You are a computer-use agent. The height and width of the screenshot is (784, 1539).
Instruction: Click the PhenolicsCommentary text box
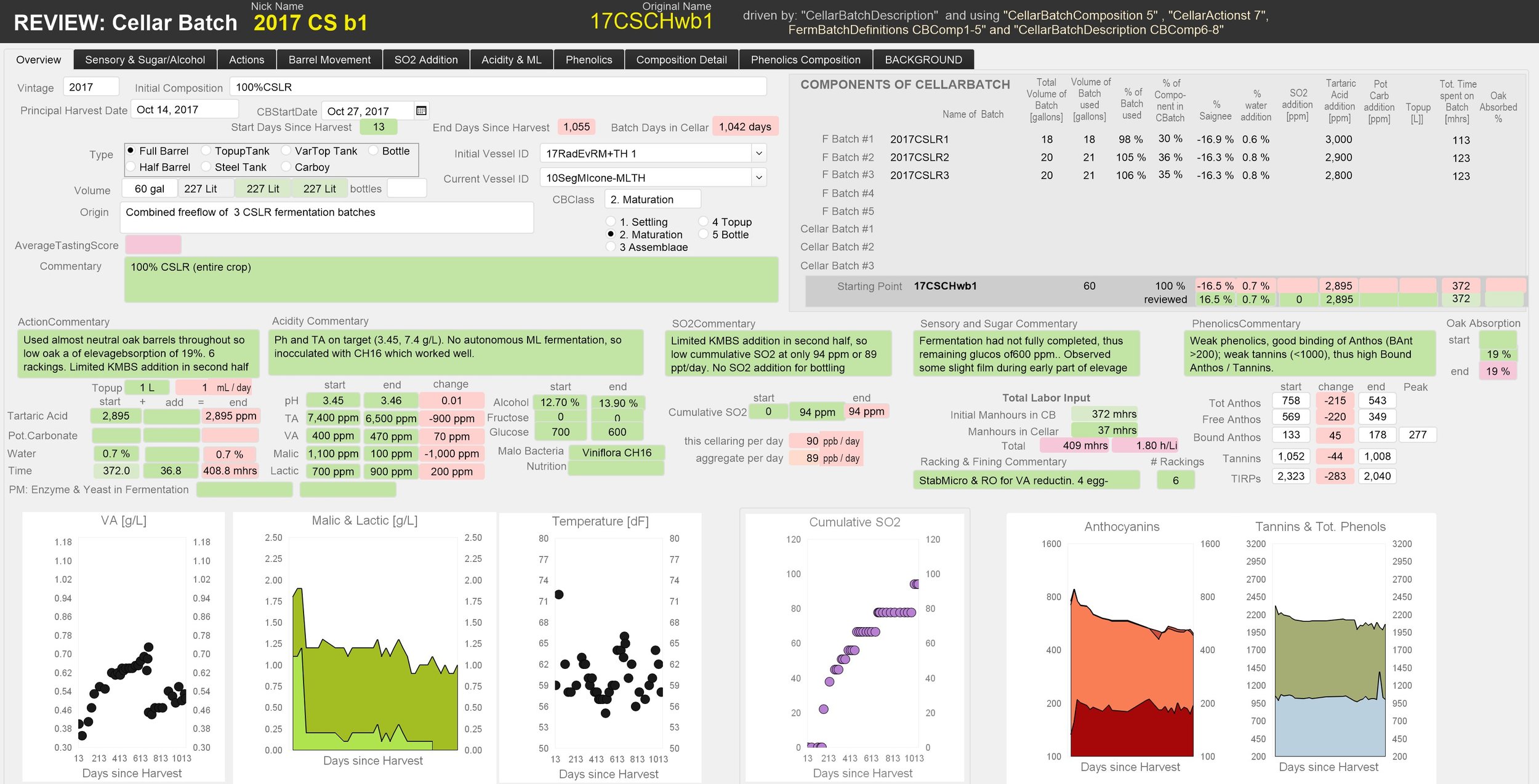coord(1309,354)
